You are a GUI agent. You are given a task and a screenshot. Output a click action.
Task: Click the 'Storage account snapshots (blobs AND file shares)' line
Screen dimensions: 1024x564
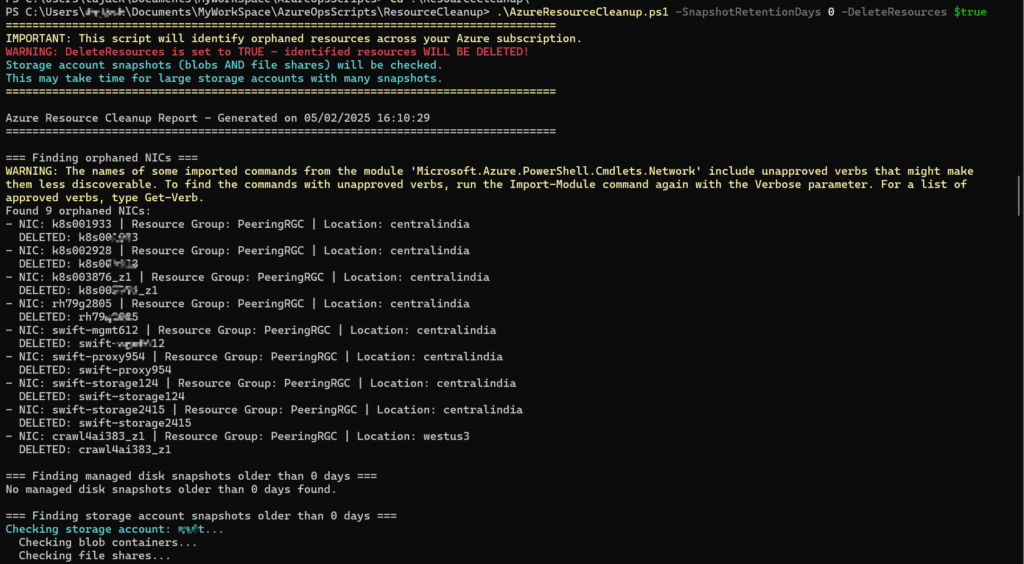point(224,65)
